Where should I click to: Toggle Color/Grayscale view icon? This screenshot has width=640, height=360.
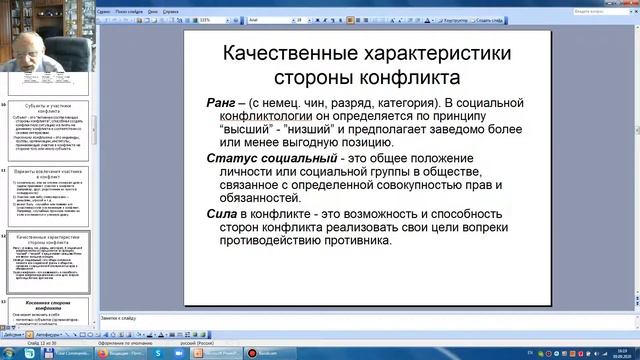pos(195,20)
